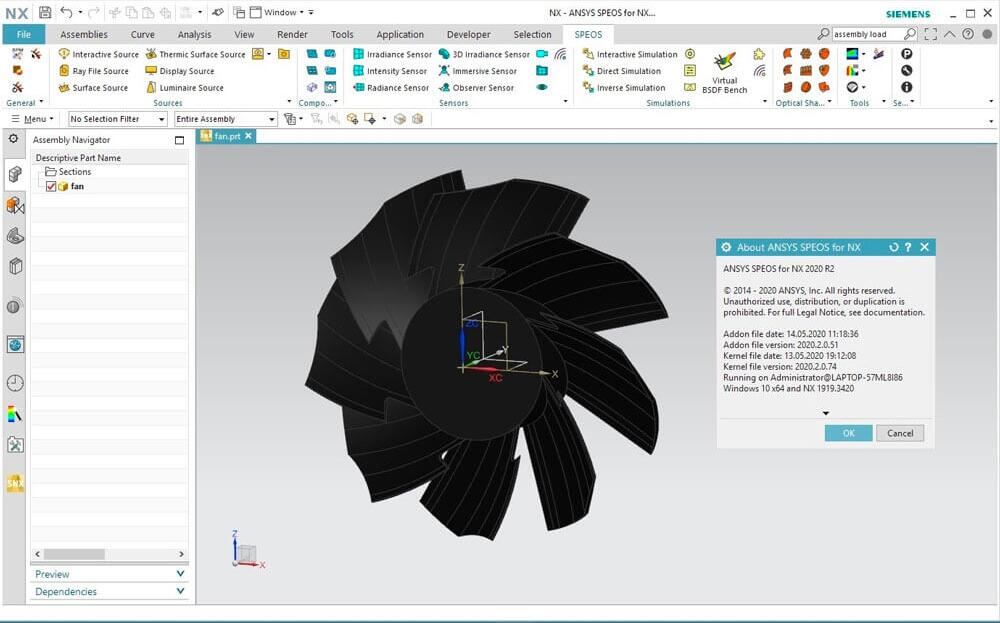Start a Direct Simulation
Viewport: 1000px width, 623px height.
629,71
